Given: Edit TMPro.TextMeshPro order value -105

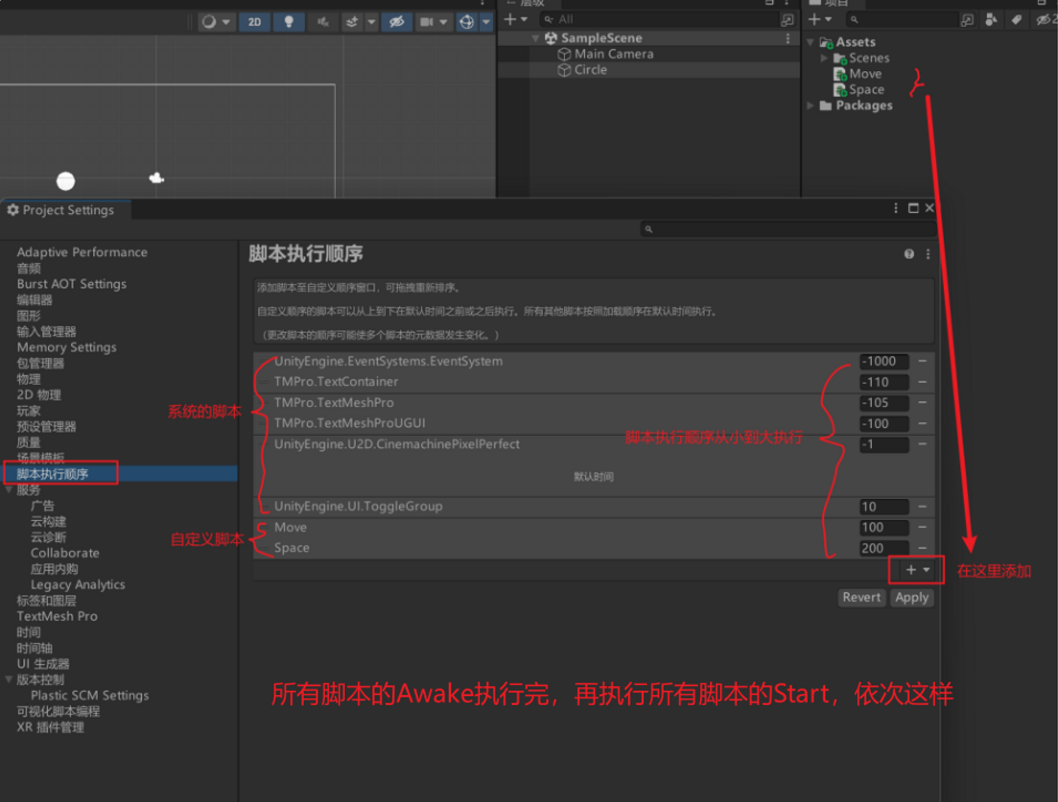Looking at the screenshot, I should click(x=884, y=403).
